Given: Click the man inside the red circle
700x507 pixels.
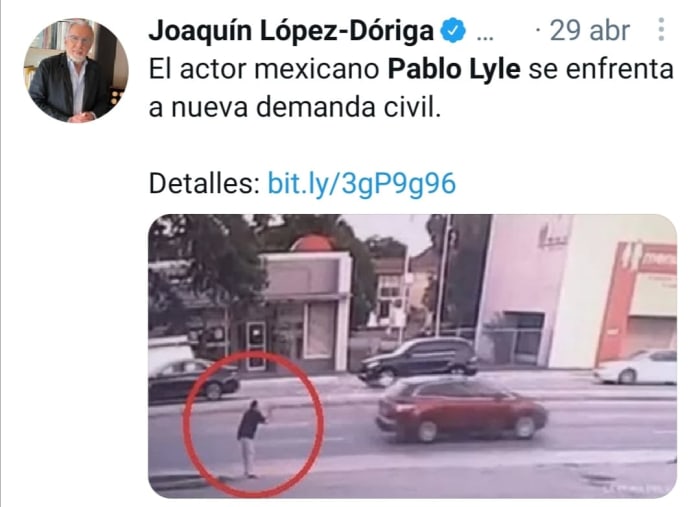Looking at the screenshot, I should [x=250, y=438].
